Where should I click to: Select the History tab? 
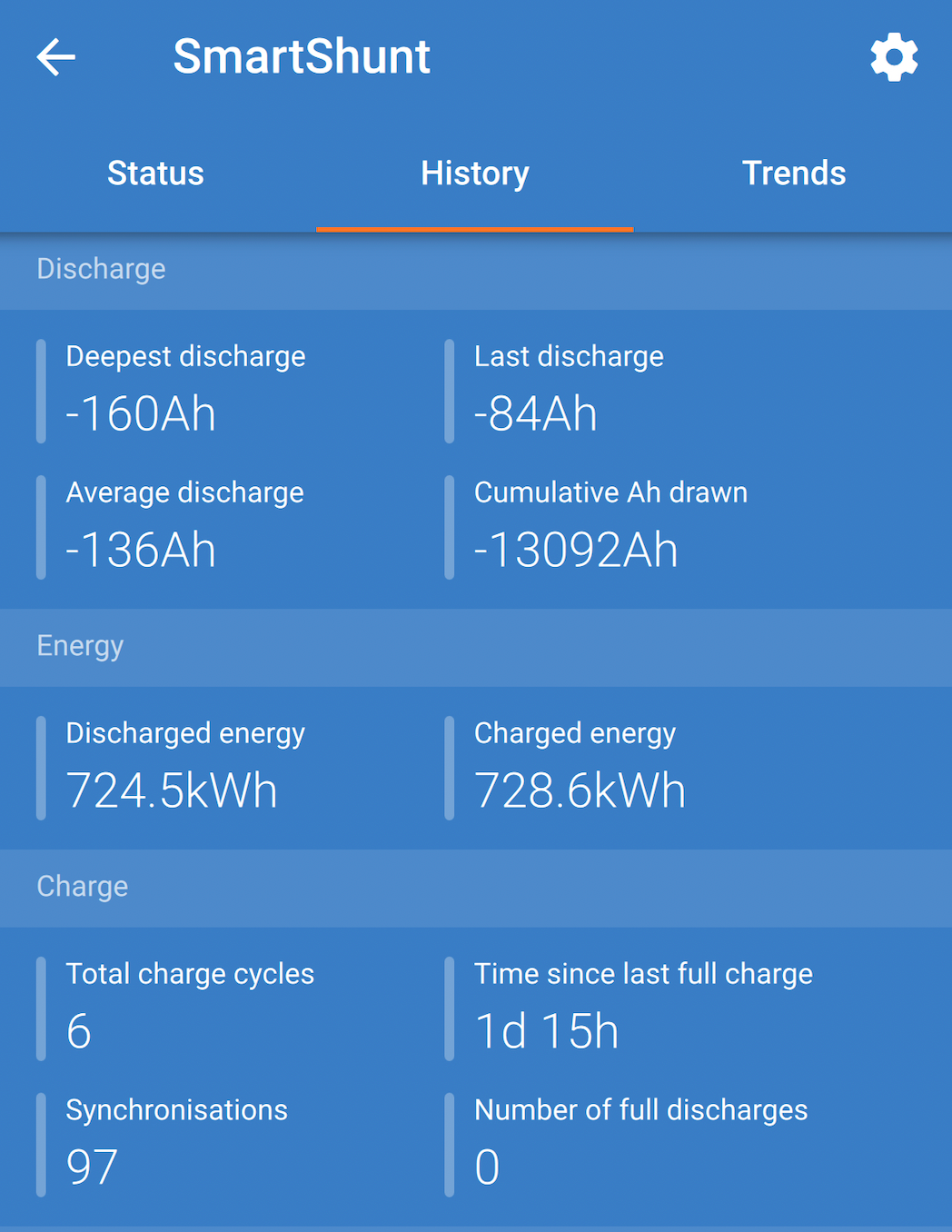click(x=475, y=173)
